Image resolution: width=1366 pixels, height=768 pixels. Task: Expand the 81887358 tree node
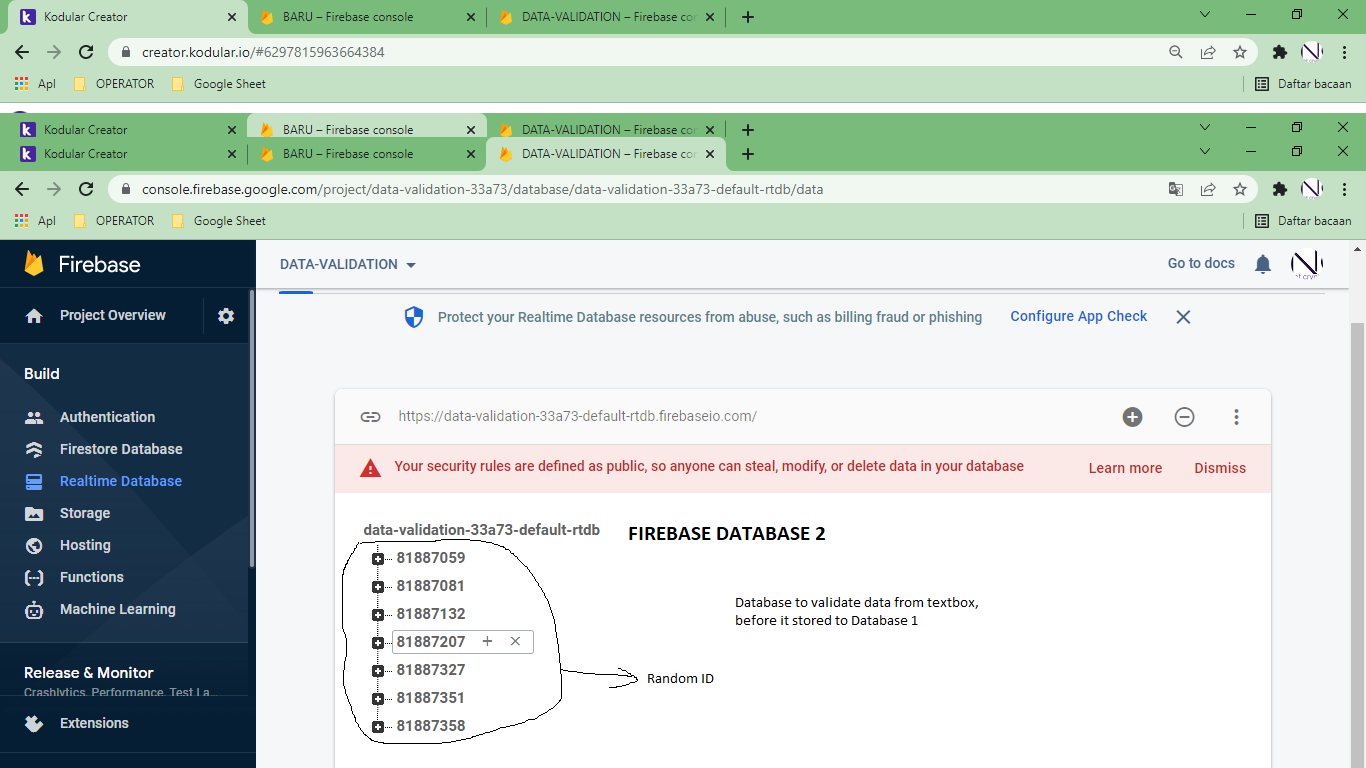pos(378,727)
